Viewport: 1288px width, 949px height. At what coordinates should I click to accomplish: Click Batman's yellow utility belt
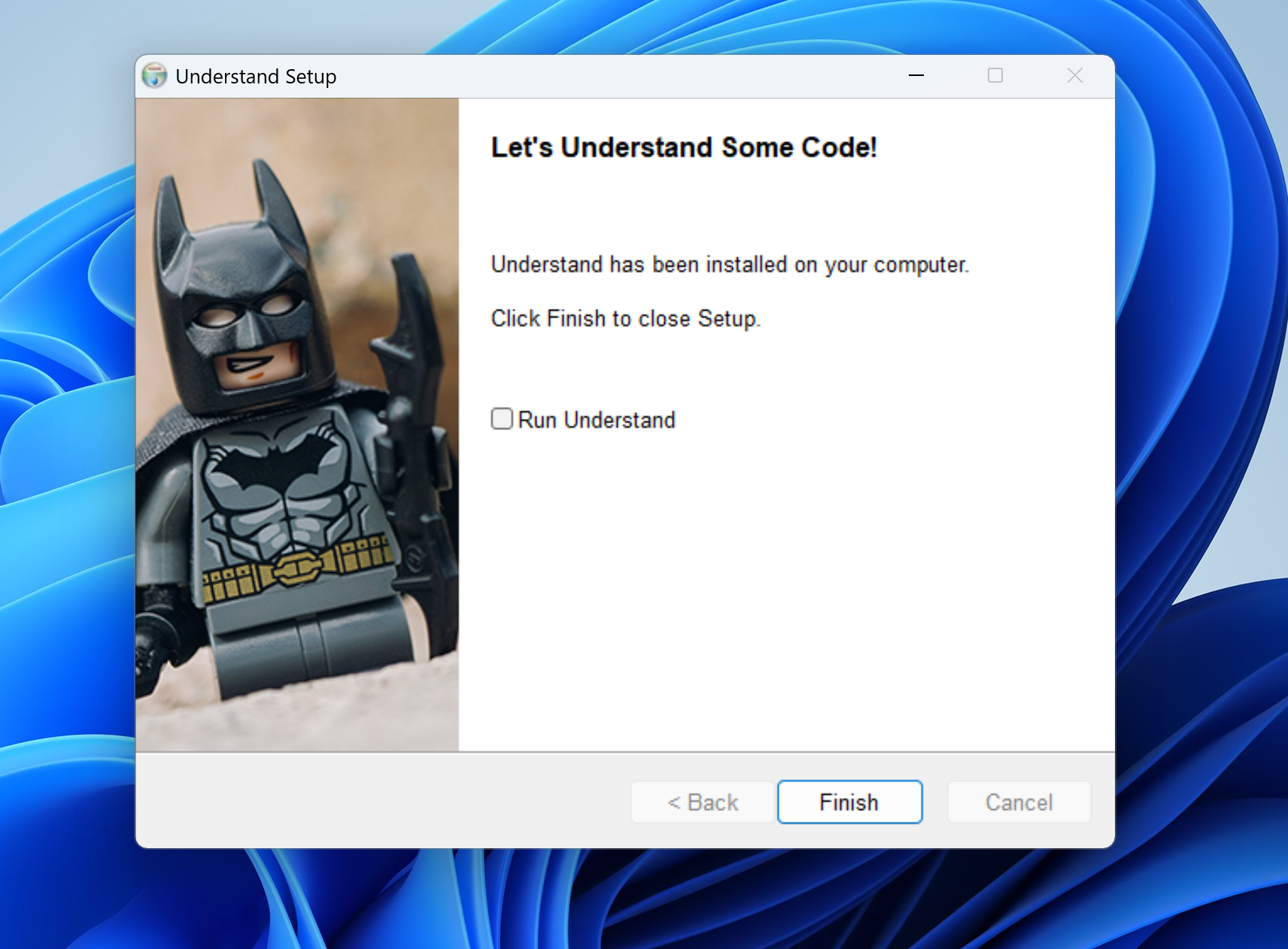[x=297, y=569]
